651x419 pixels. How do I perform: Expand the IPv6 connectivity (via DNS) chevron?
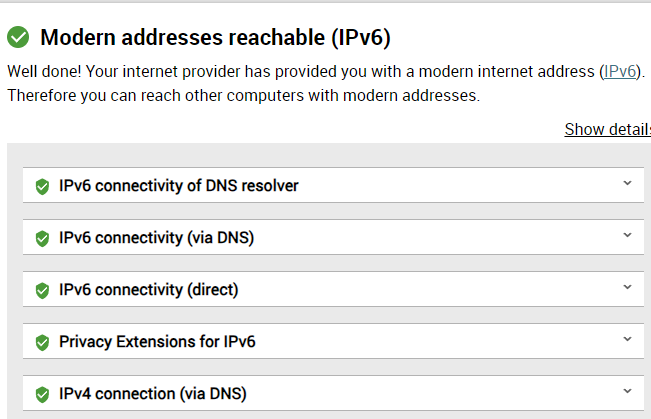[x=627, y=235]
